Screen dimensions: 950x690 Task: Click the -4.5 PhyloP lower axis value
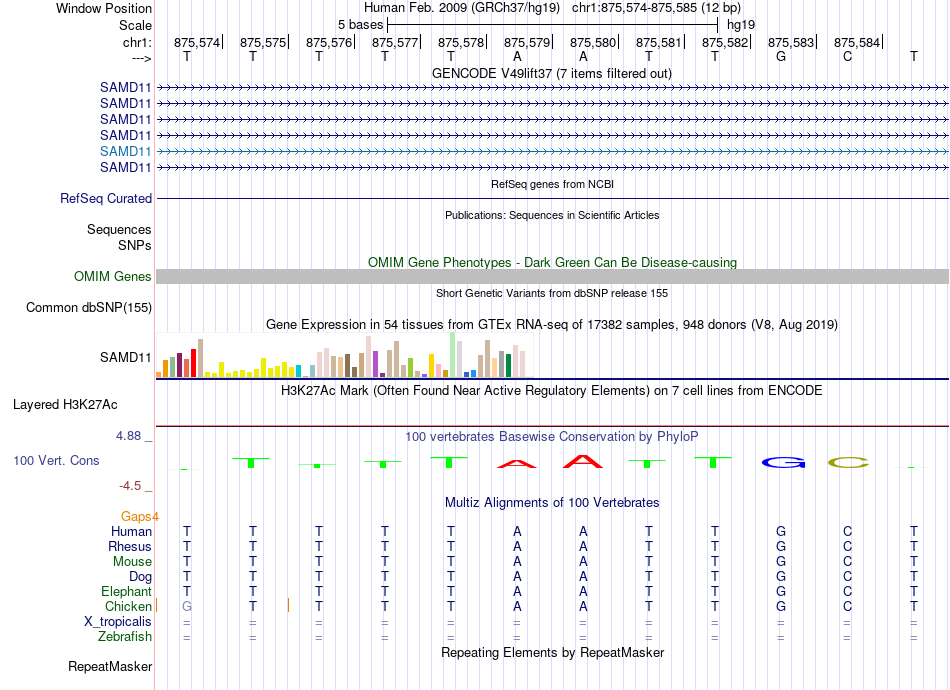click(130, 486)
